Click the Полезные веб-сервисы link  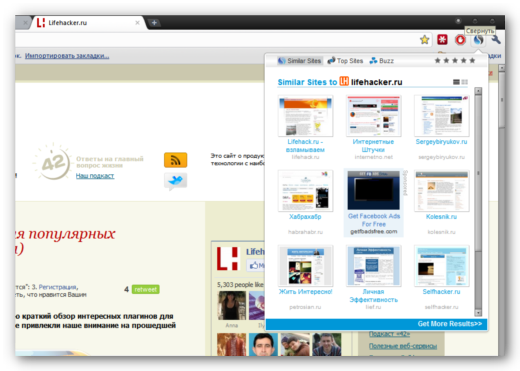click(403, 346)
